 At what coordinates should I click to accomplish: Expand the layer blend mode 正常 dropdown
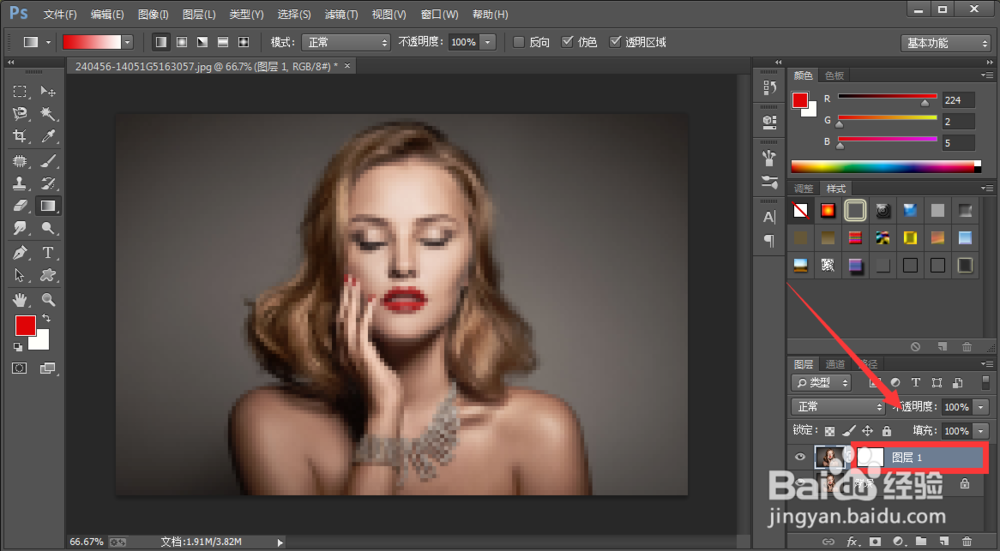pos(837,407)
